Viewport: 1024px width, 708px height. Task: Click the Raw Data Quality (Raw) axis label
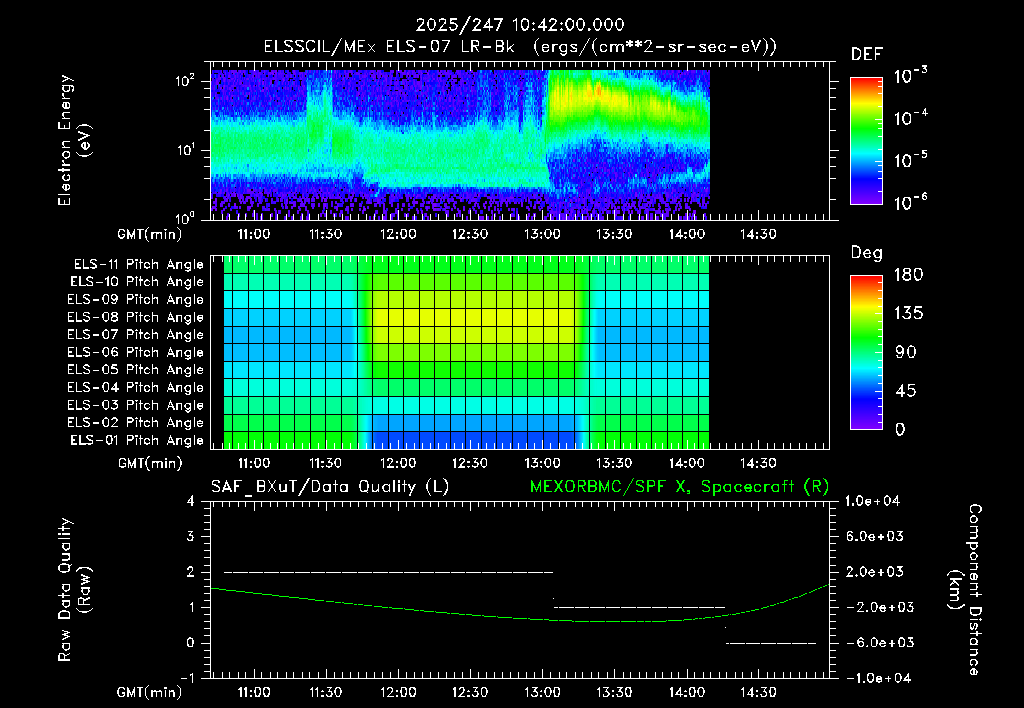tap(74, 590)
